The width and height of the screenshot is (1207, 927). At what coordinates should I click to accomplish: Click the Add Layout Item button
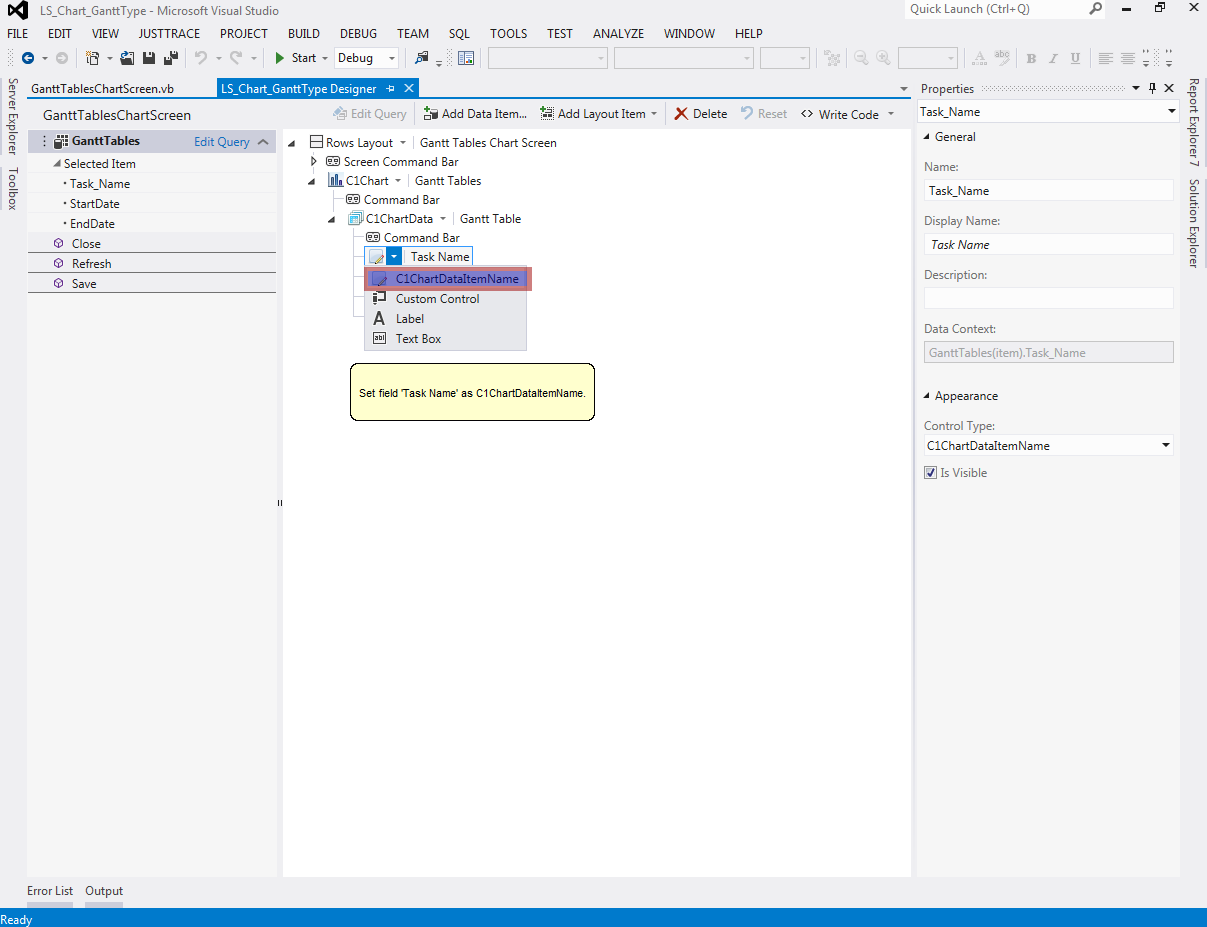pos(599,114)
